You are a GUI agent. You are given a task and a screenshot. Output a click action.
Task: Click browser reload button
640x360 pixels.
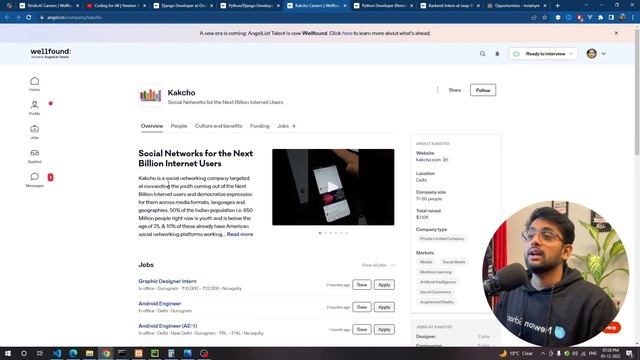pyautogui.click(x=29, y=18)
